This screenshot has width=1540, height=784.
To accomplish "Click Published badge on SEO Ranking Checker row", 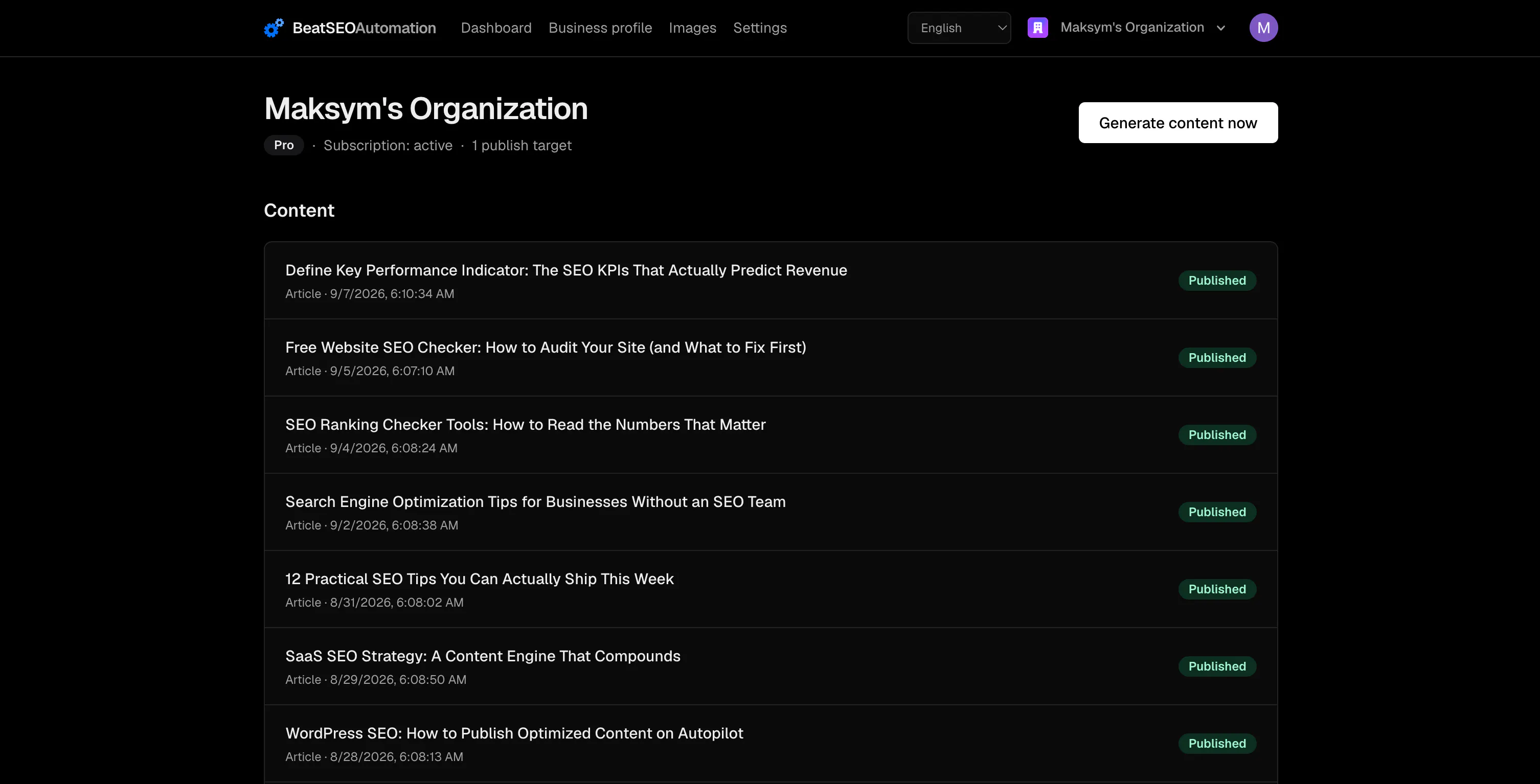I will [x=1216, y=434].
